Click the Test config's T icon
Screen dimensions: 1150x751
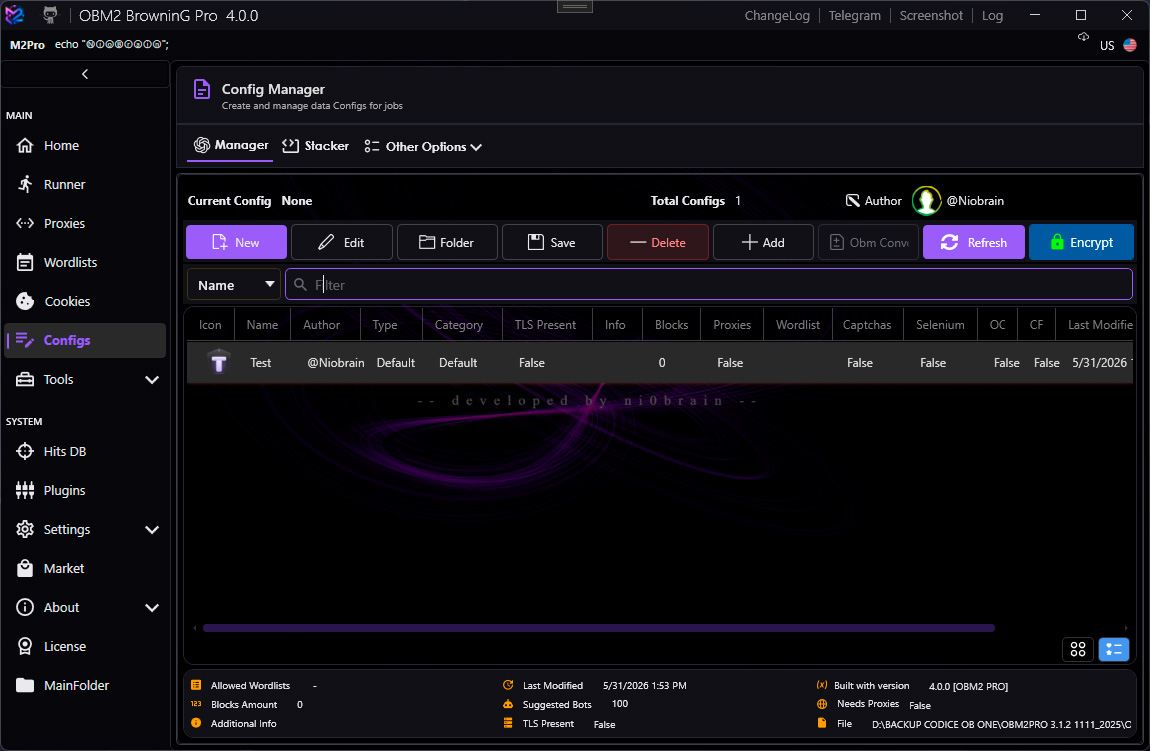click(x=219, y=362)
